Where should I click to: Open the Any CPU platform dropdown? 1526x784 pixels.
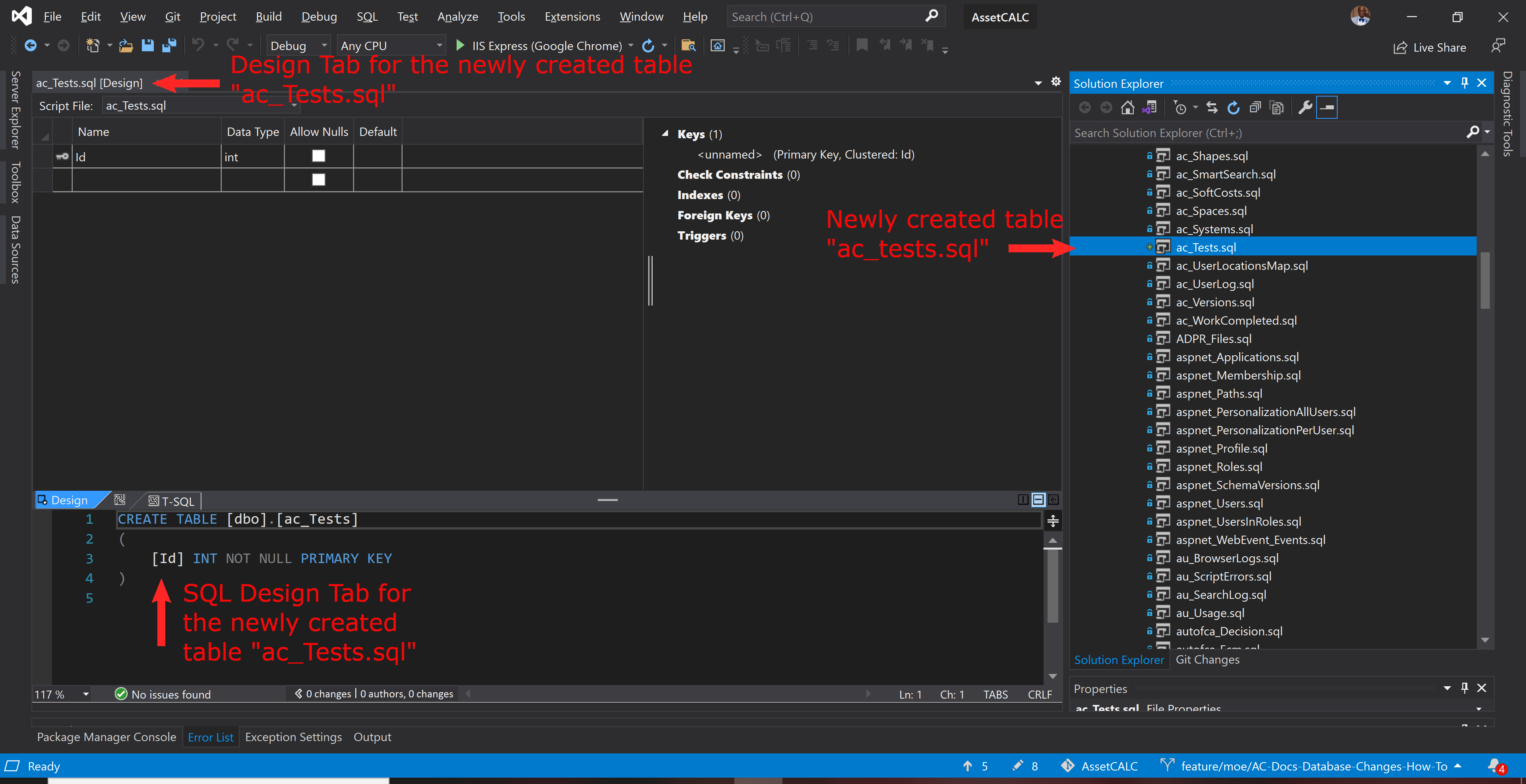[x=391, y=46]
